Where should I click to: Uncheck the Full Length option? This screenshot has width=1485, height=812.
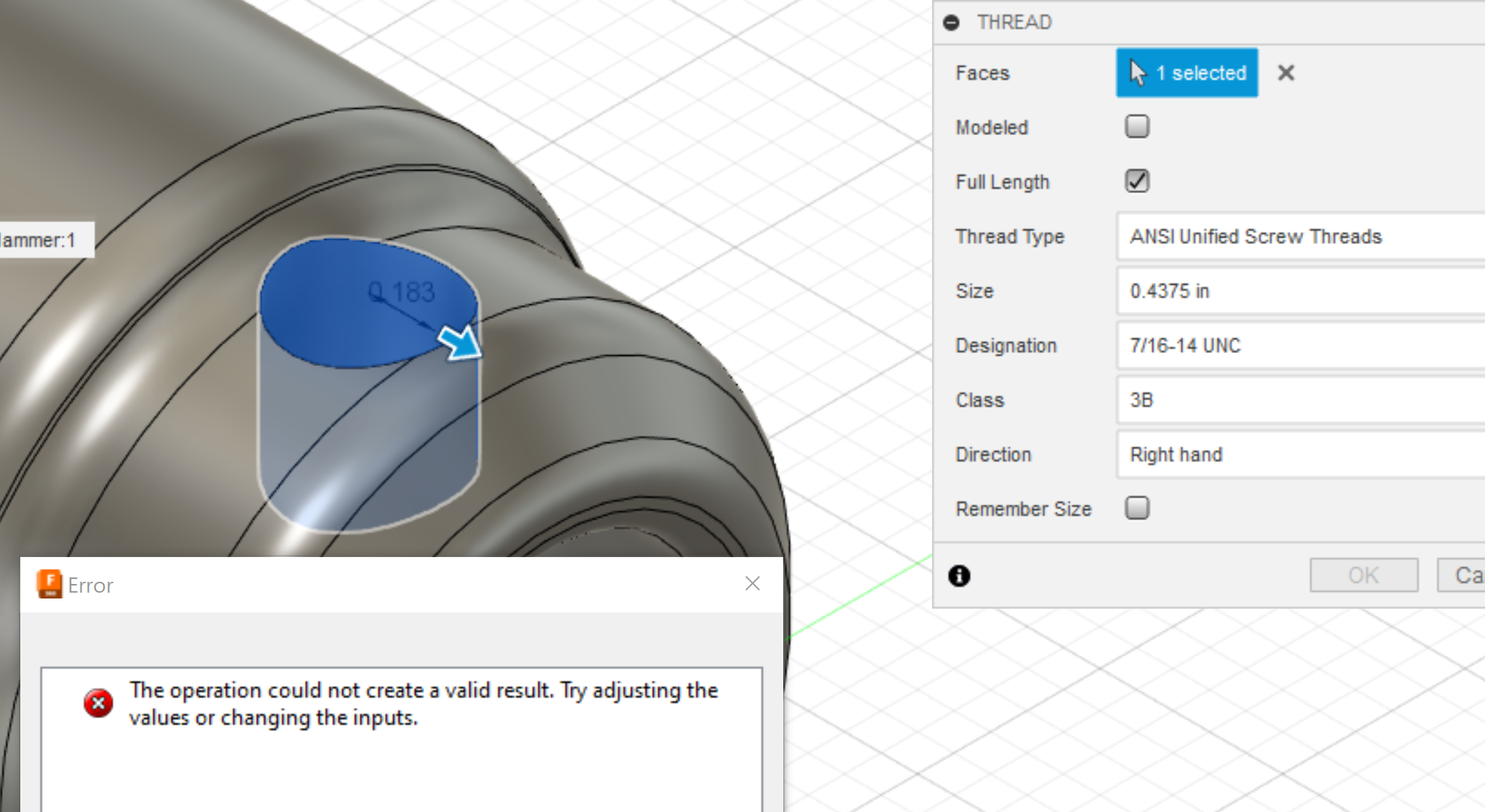pos(1137,181)
